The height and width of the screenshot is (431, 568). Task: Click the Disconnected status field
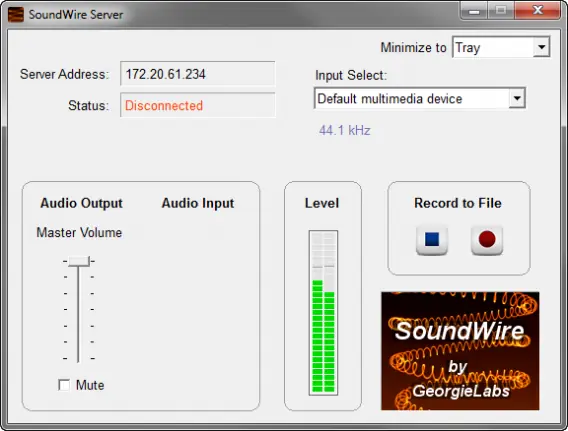click(x=198, y=105)
